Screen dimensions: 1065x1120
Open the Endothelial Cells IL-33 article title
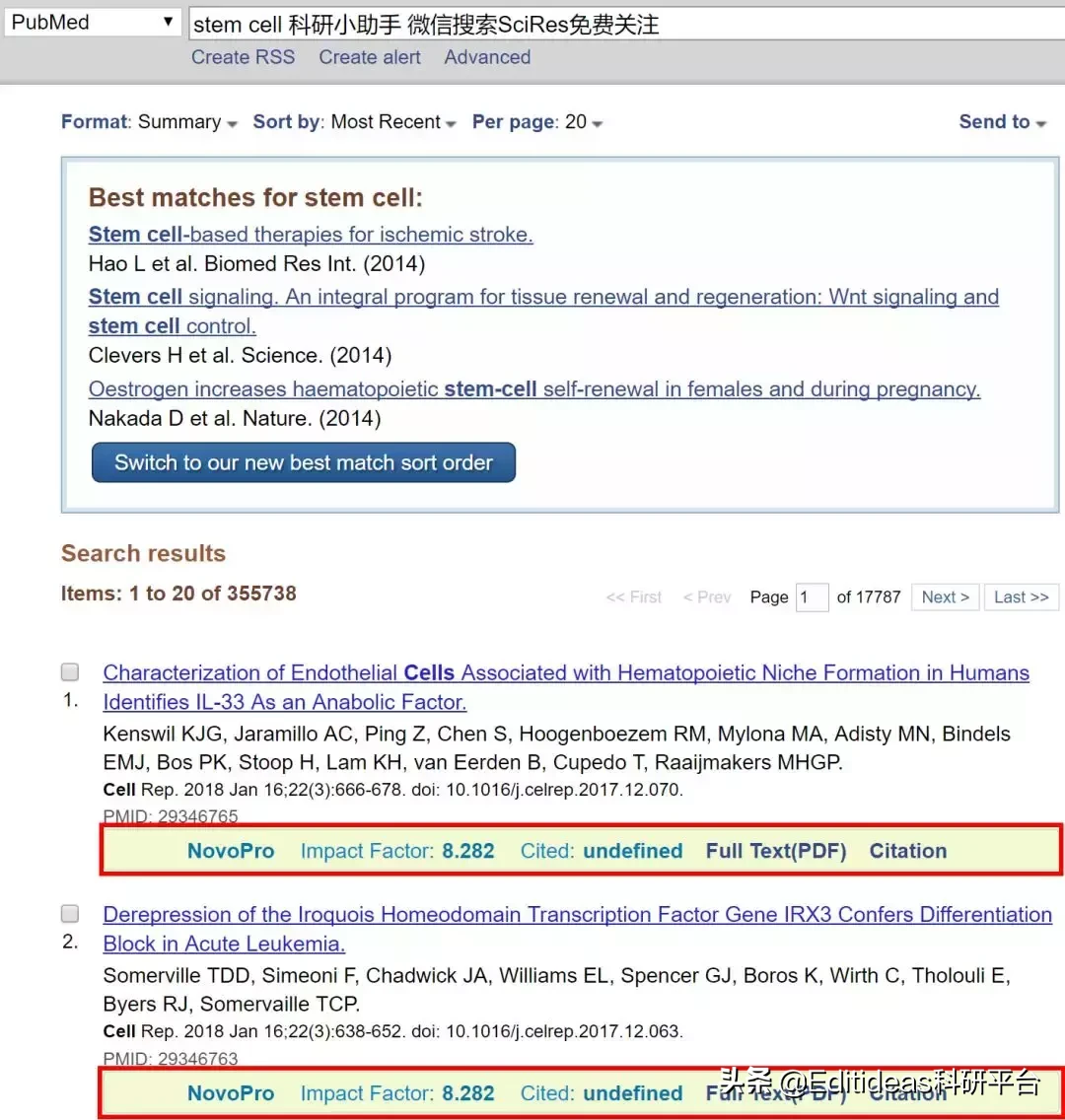pyautogui.click(x=566, y=687)
